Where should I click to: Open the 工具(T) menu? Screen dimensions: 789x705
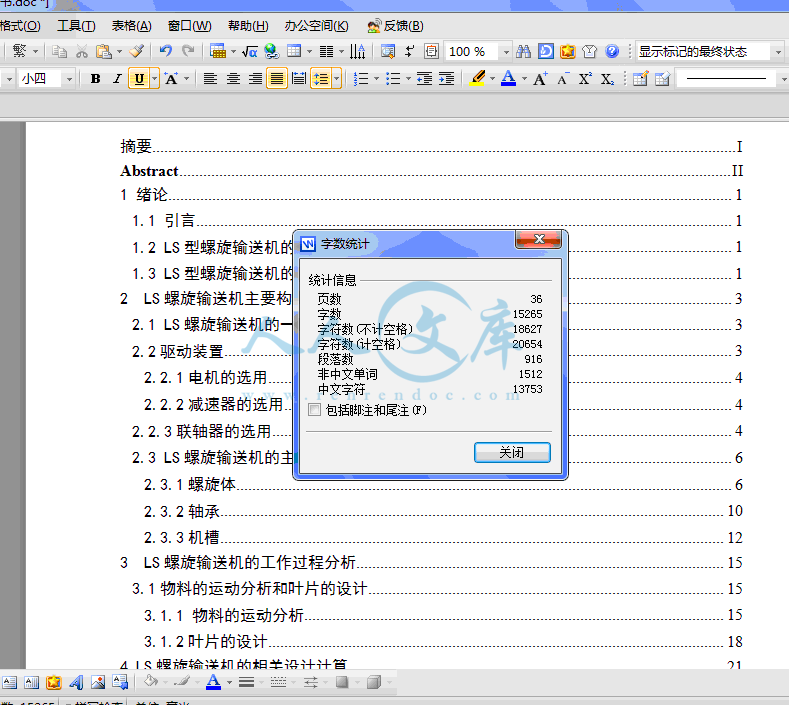click(x=76, y=26)
